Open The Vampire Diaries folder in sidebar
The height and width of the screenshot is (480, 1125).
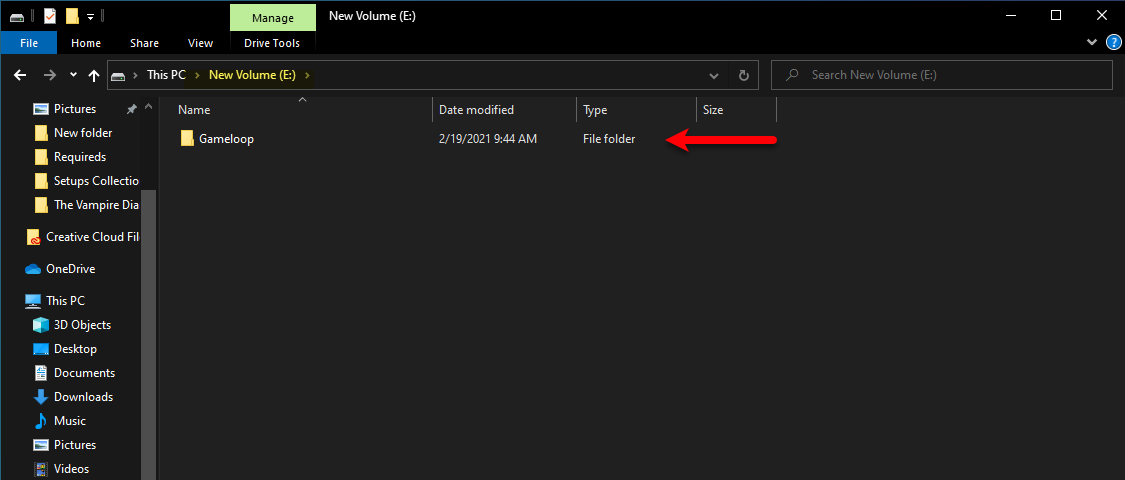(x=95, y=204)
